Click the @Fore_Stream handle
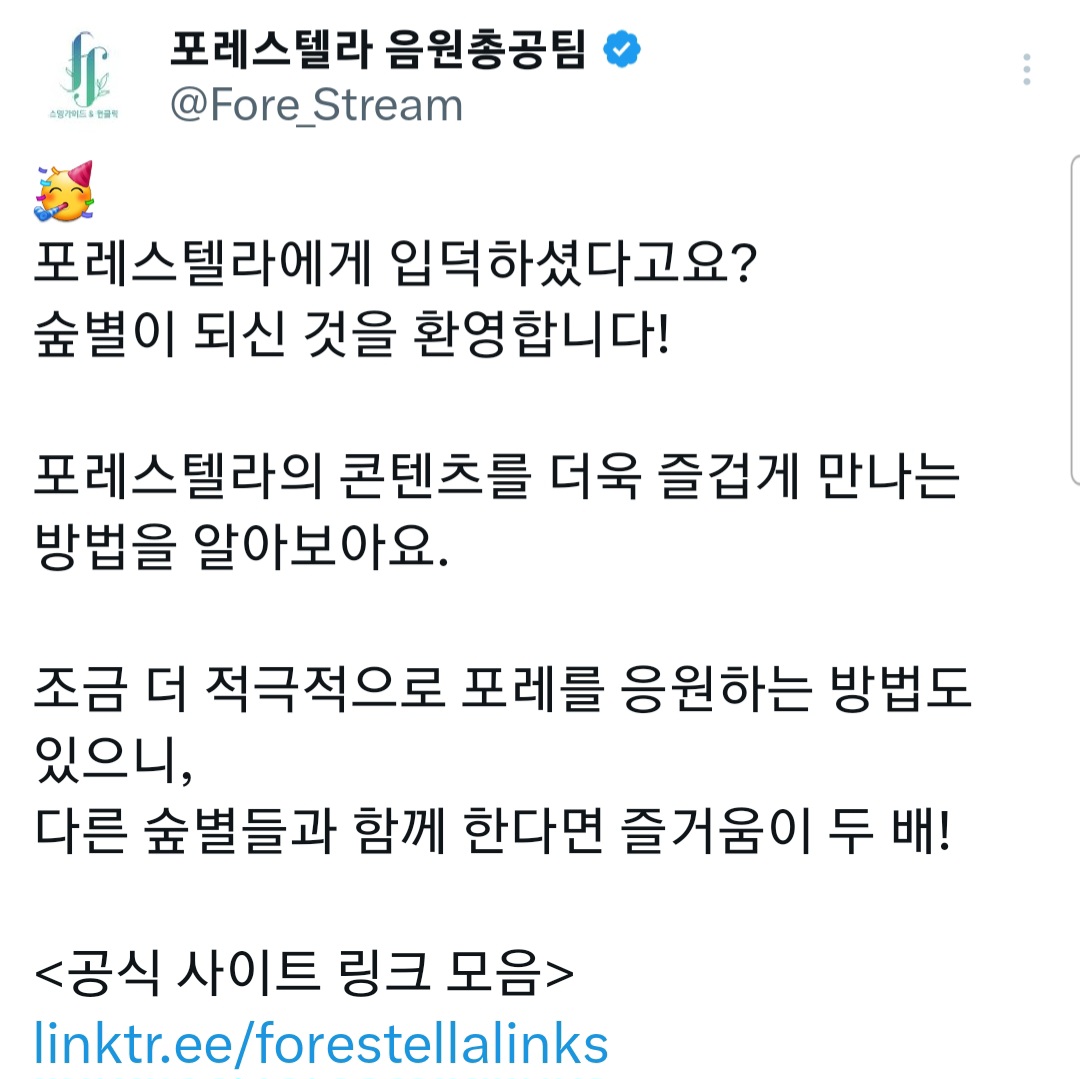1080x1079 pixels. click(x=317, y=105)
